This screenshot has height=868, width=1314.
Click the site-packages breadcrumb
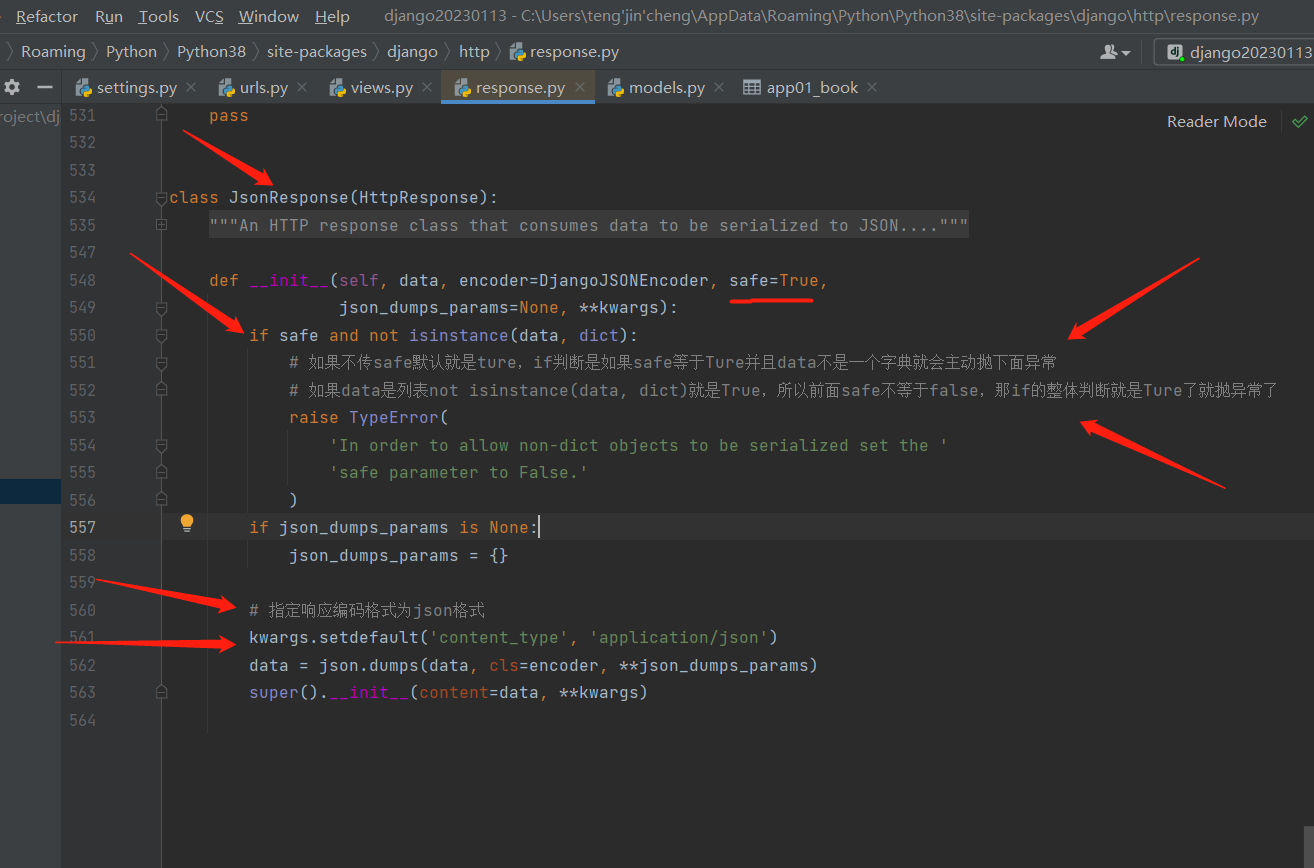click(318, 52)
